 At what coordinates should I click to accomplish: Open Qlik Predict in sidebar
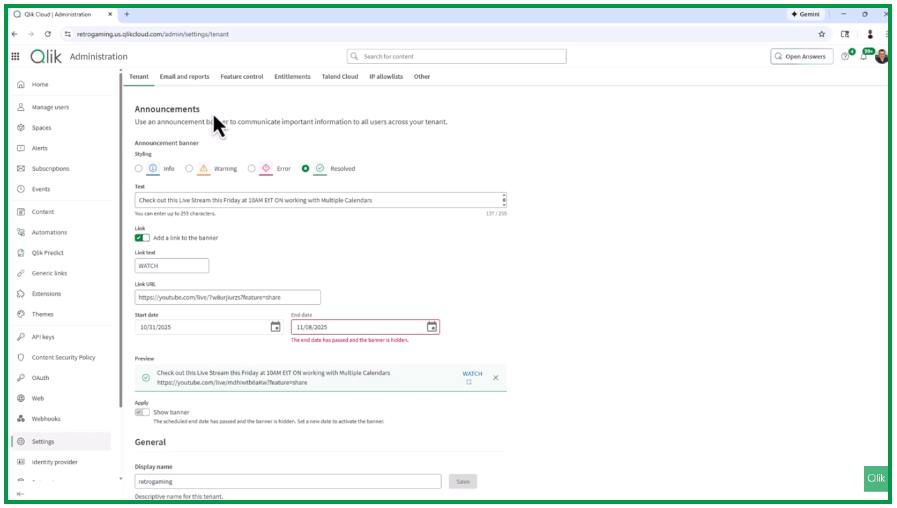(x=47, y=253)
